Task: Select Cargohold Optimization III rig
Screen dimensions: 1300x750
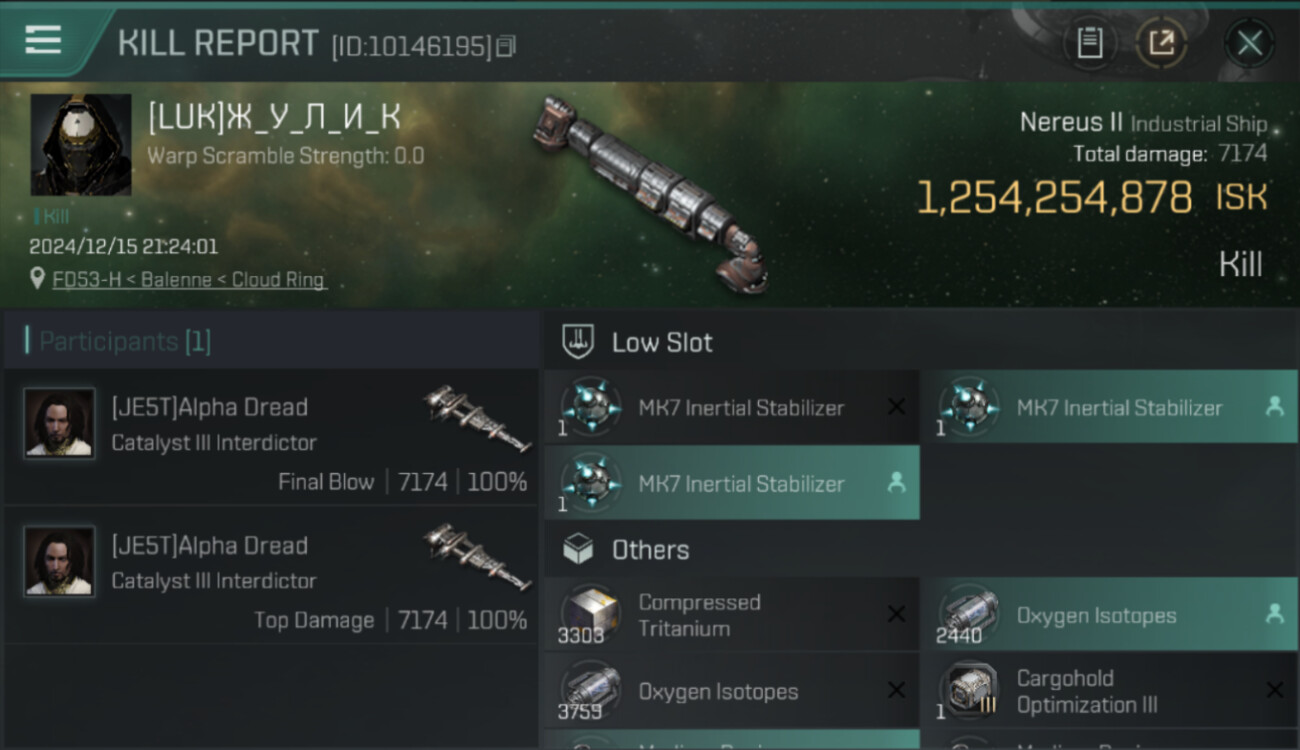Action: tap(1108, 691)
